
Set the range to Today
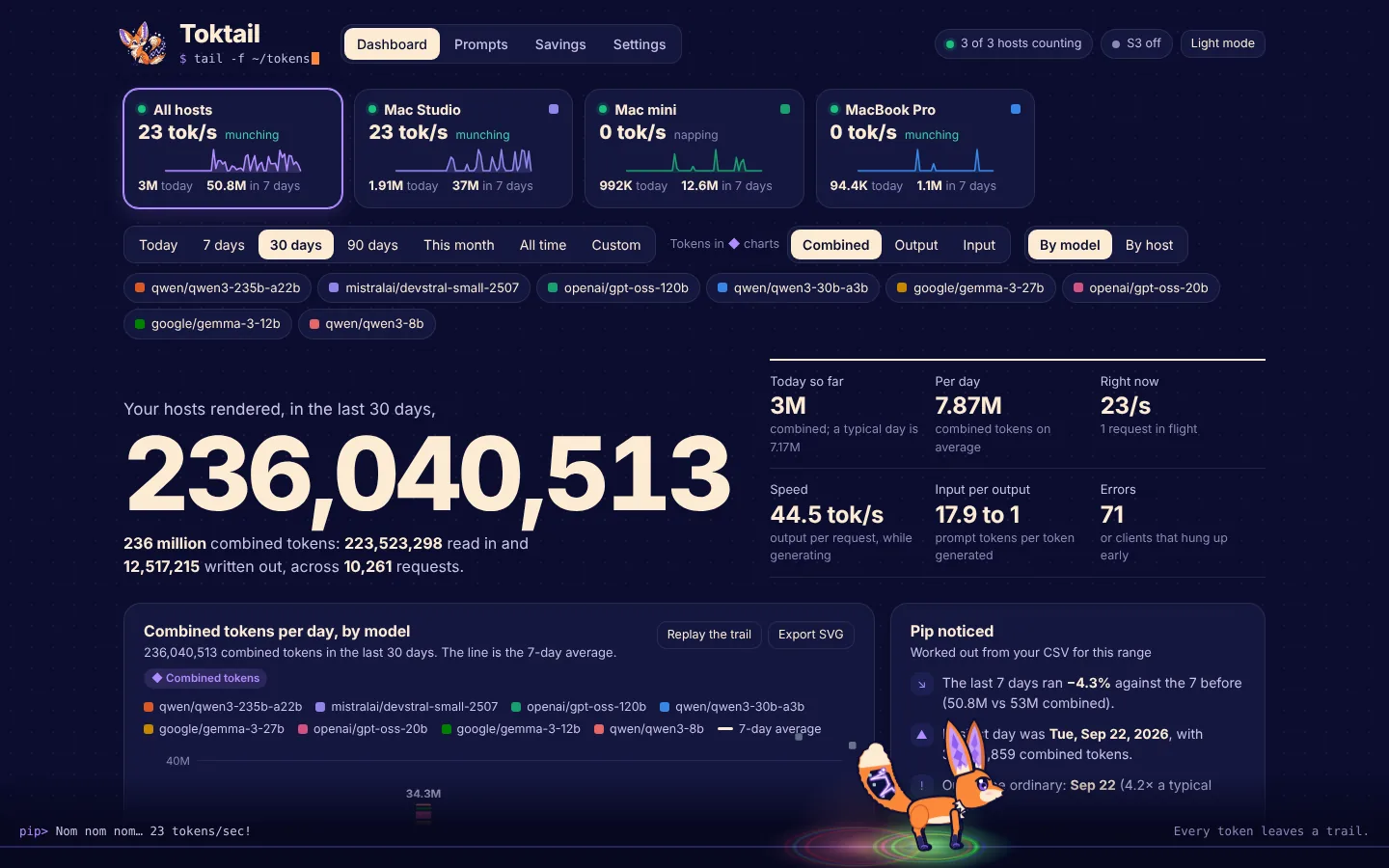158,245
